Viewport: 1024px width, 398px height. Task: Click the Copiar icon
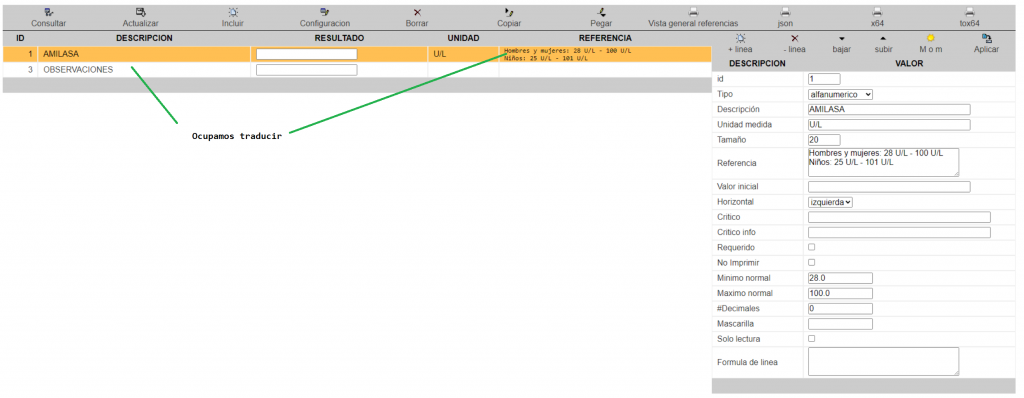(509, 12)
